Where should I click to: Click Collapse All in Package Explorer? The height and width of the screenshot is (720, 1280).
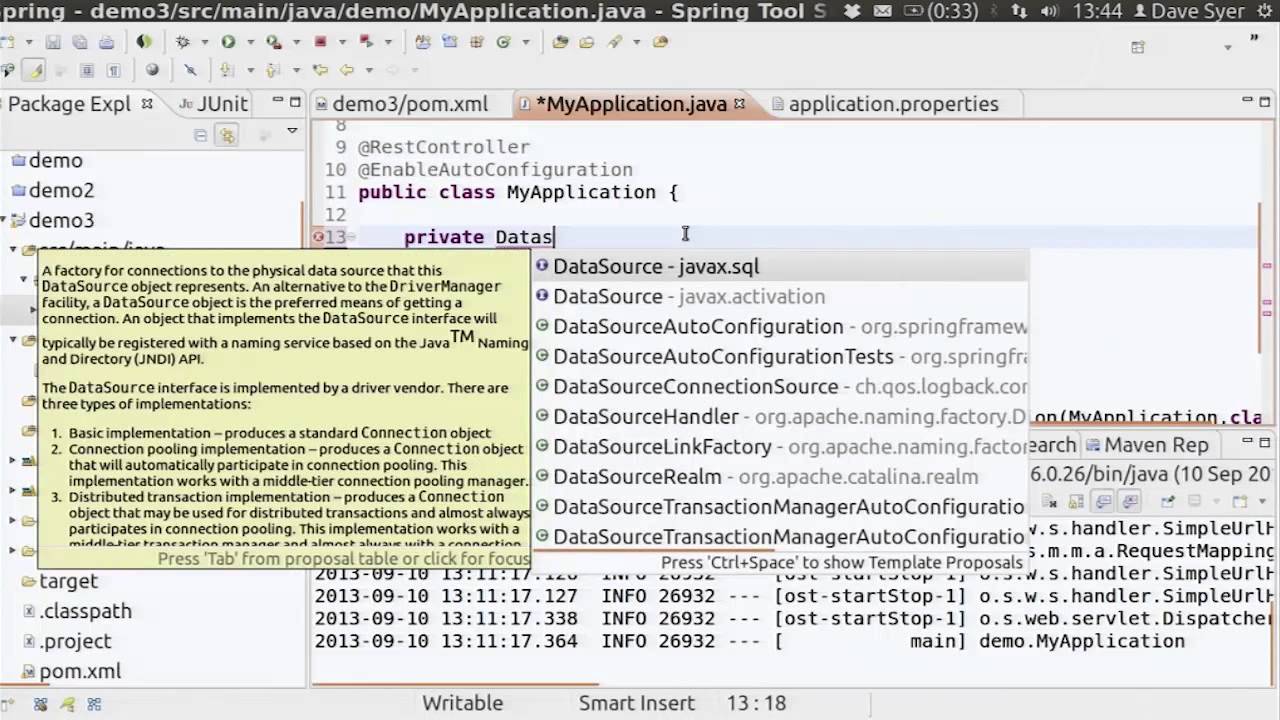tap(200, 135)
